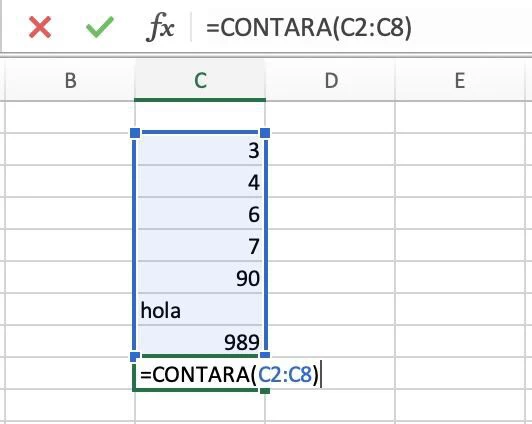Click the top-right blue range handle
This screenshot has height=424, width=532.
click(x=265, y=133)
